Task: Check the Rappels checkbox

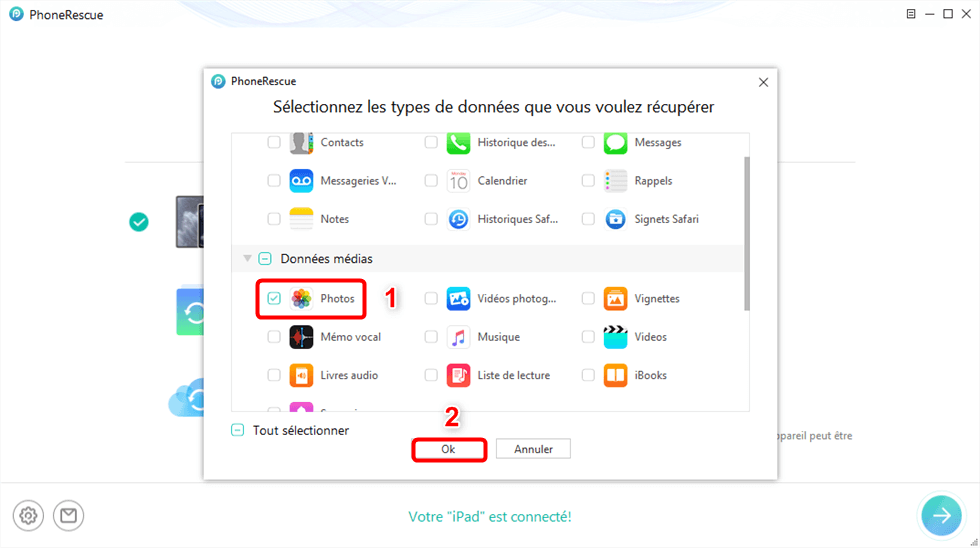Action: [x=588, y=181]
